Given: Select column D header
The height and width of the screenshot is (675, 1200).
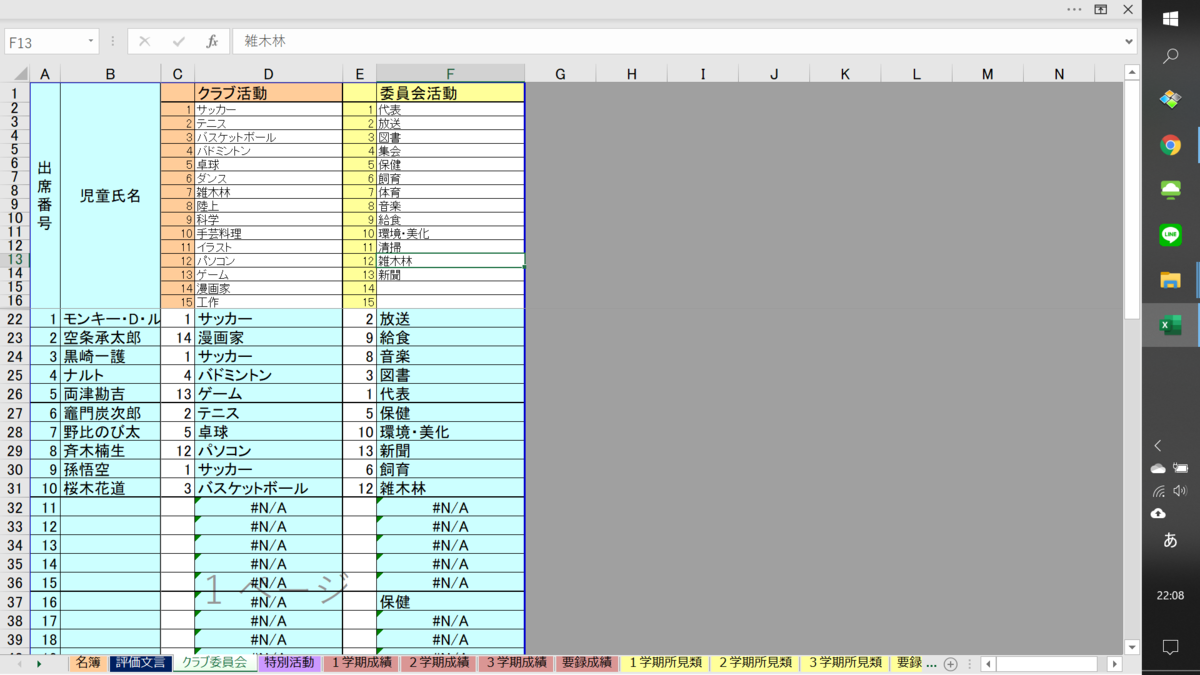Looking at the screenshot, I should (x=268, y=74).
